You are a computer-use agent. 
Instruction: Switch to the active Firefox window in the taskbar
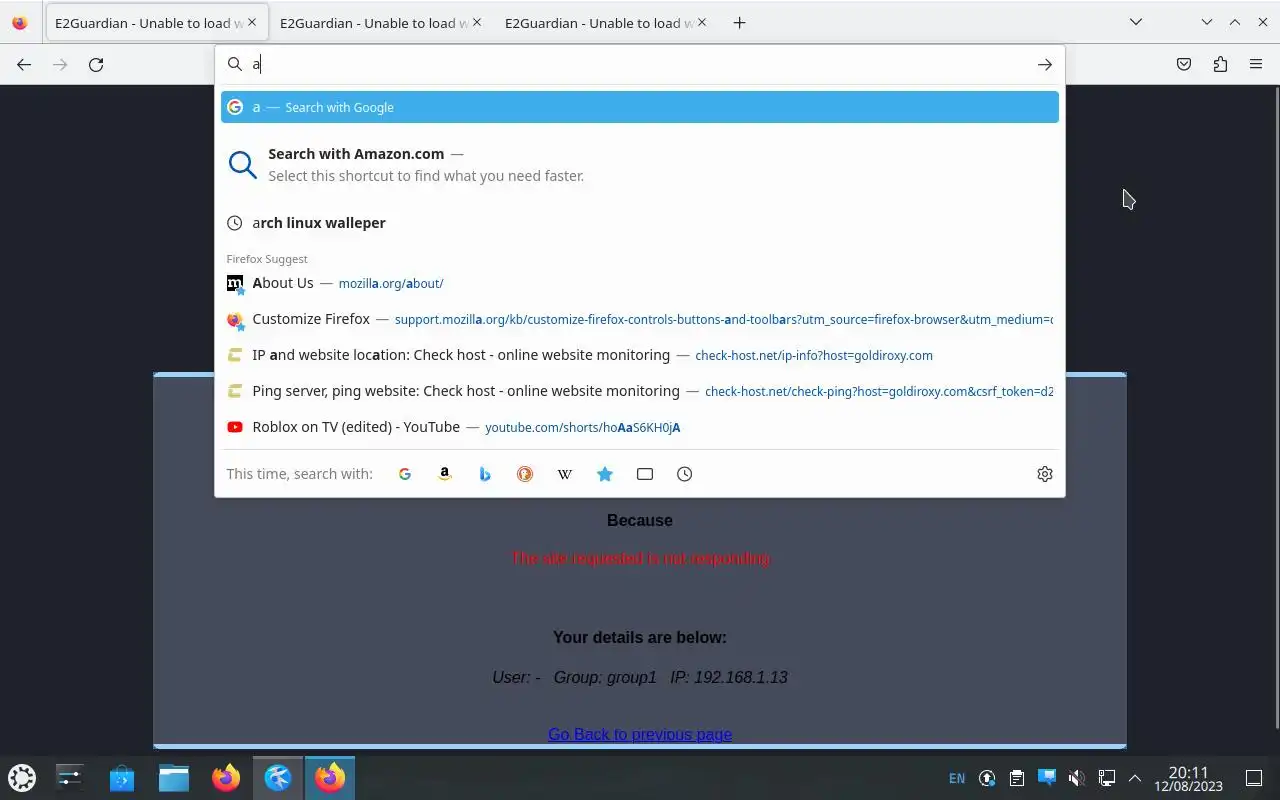330,777
